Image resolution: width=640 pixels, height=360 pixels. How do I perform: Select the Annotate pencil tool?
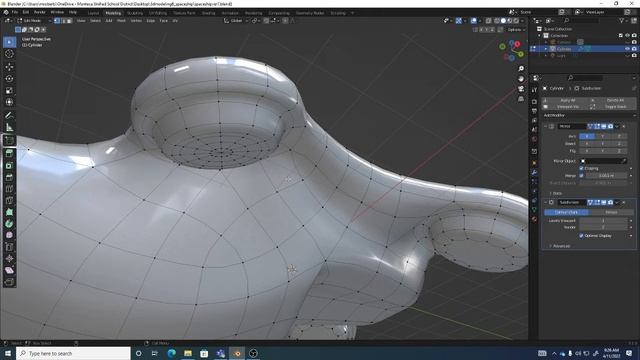[9, 116]
